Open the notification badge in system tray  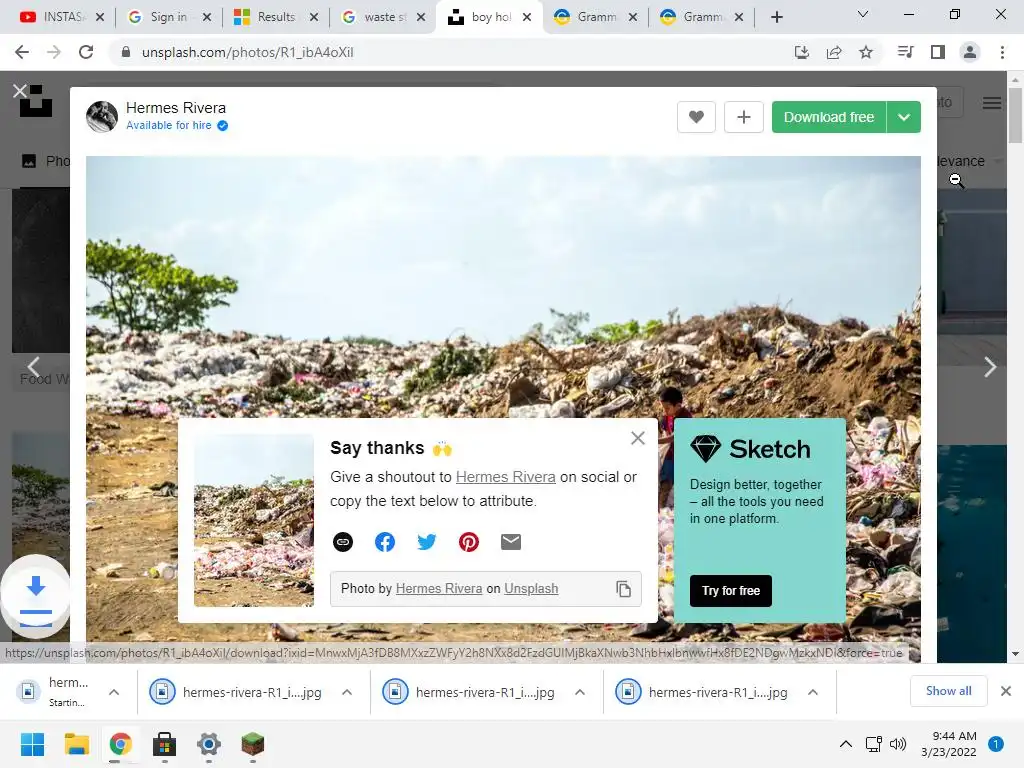(996, 744)
